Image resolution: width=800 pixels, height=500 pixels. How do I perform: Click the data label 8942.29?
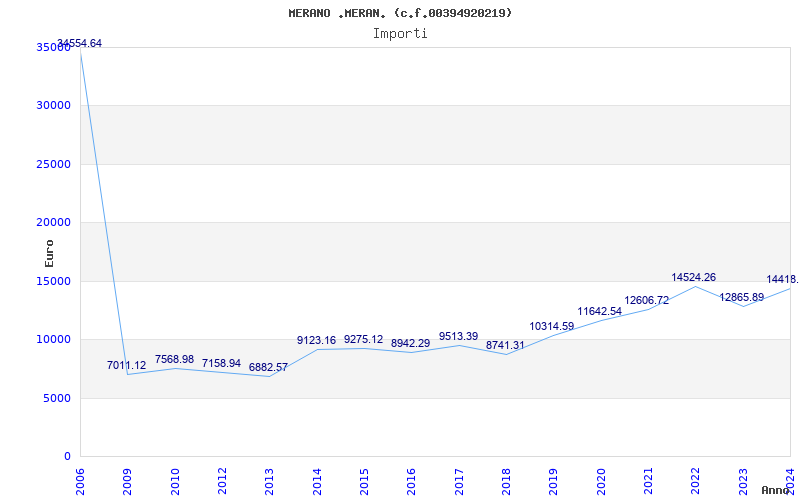click(411, 343)
